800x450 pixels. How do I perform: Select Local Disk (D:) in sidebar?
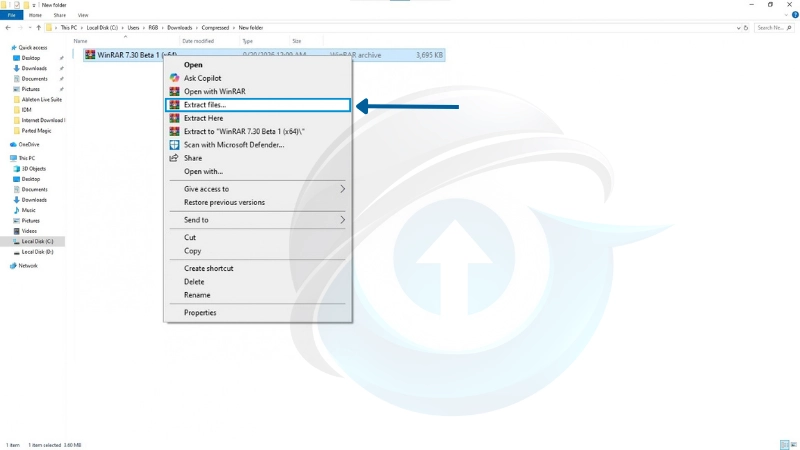37,252
